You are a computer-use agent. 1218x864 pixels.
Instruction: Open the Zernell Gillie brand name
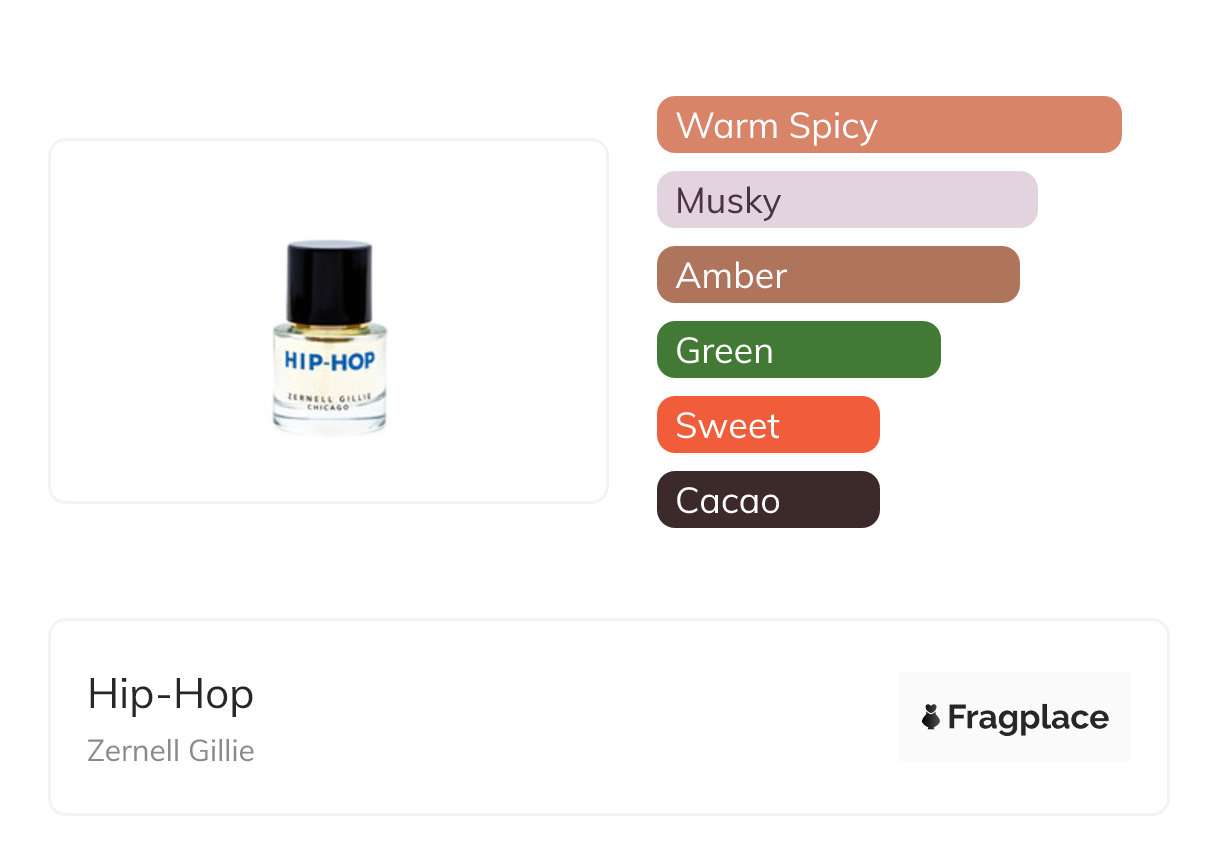[x=171, y=750]
